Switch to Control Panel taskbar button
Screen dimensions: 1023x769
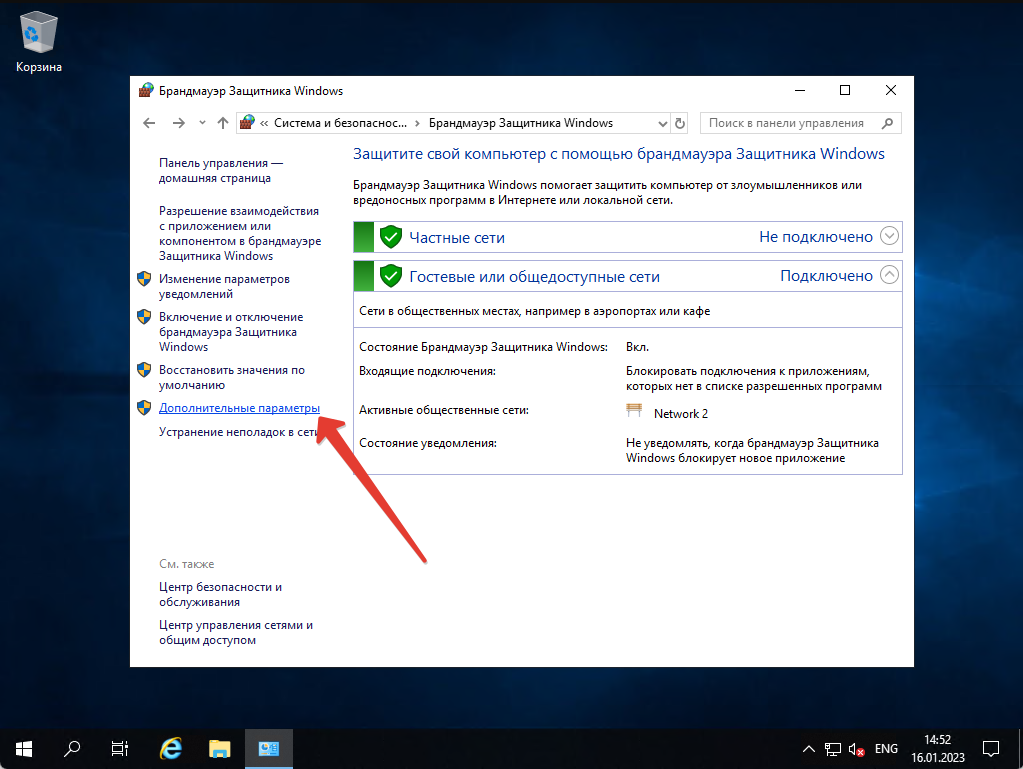point(269,749)
